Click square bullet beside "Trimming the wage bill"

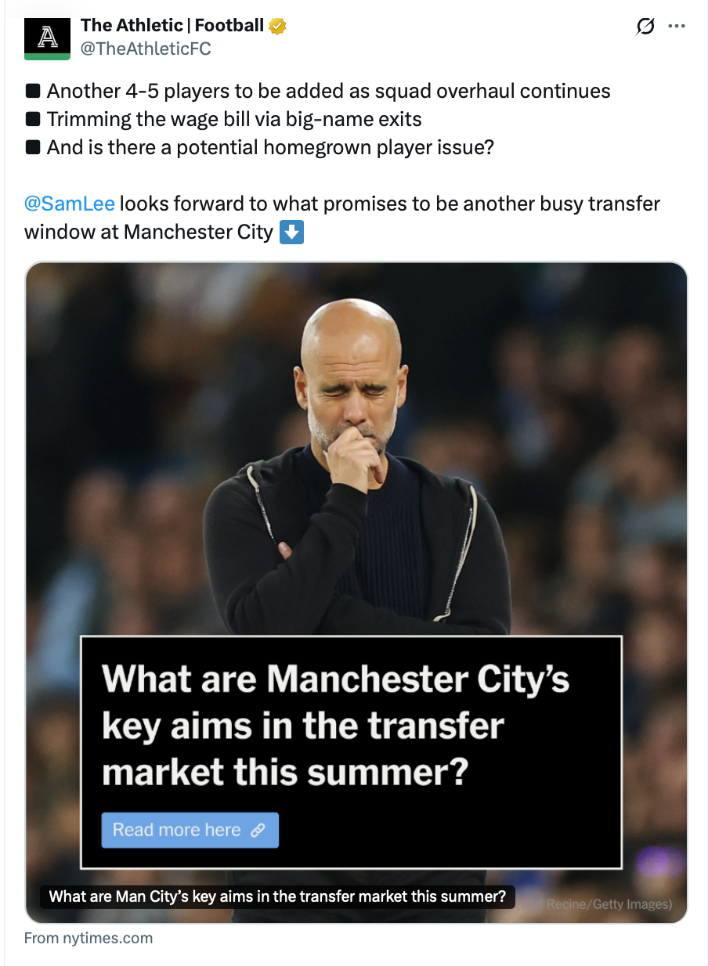point(33,120)
